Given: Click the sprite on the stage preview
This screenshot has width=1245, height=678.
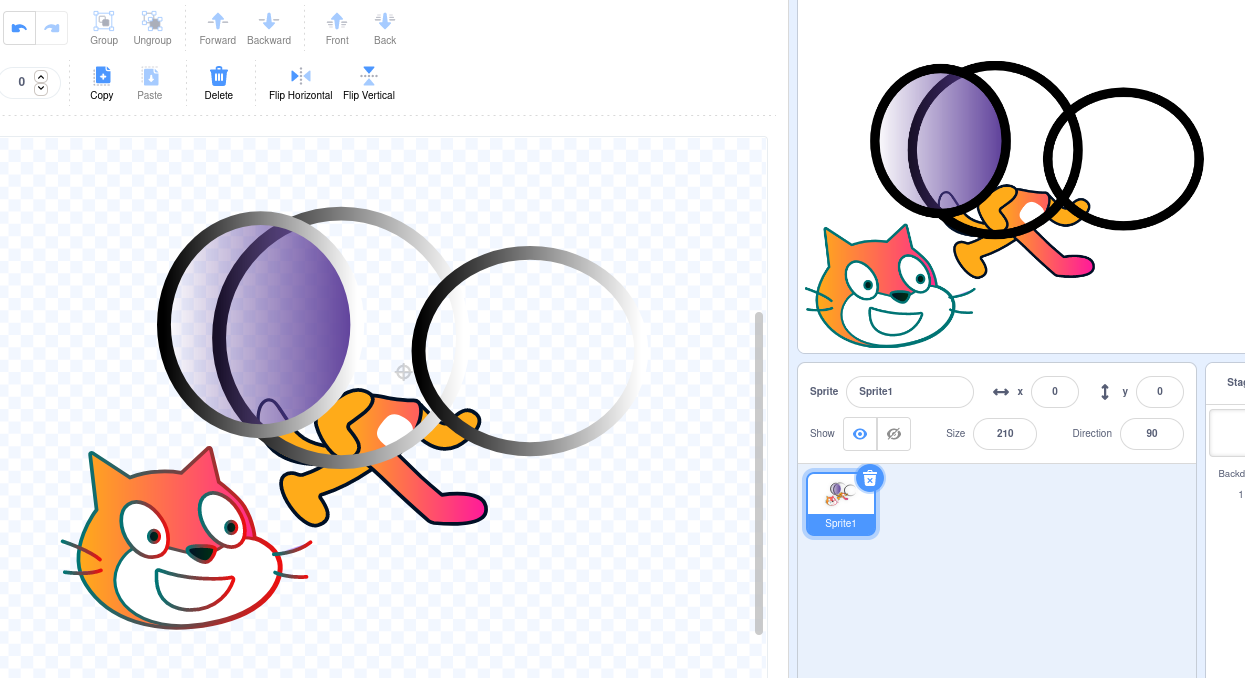Looking at the screenshot, I should pyautogui.click(x=1005, y=205).
